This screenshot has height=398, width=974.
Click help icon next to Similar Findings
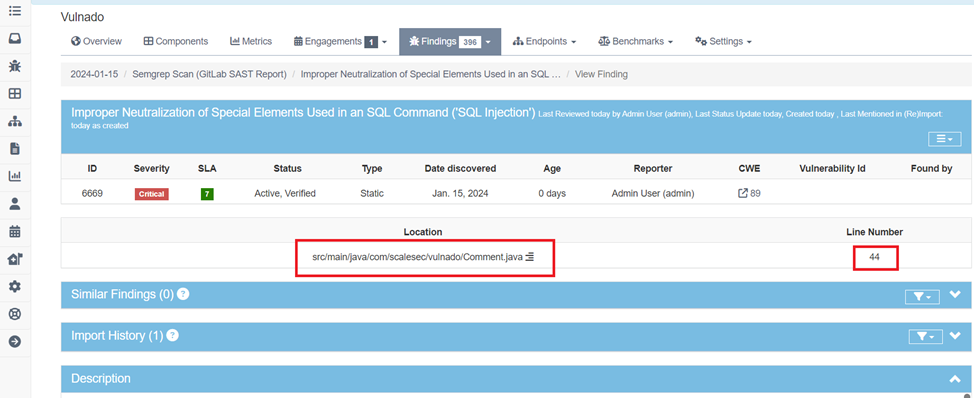[x=183, y=294]
